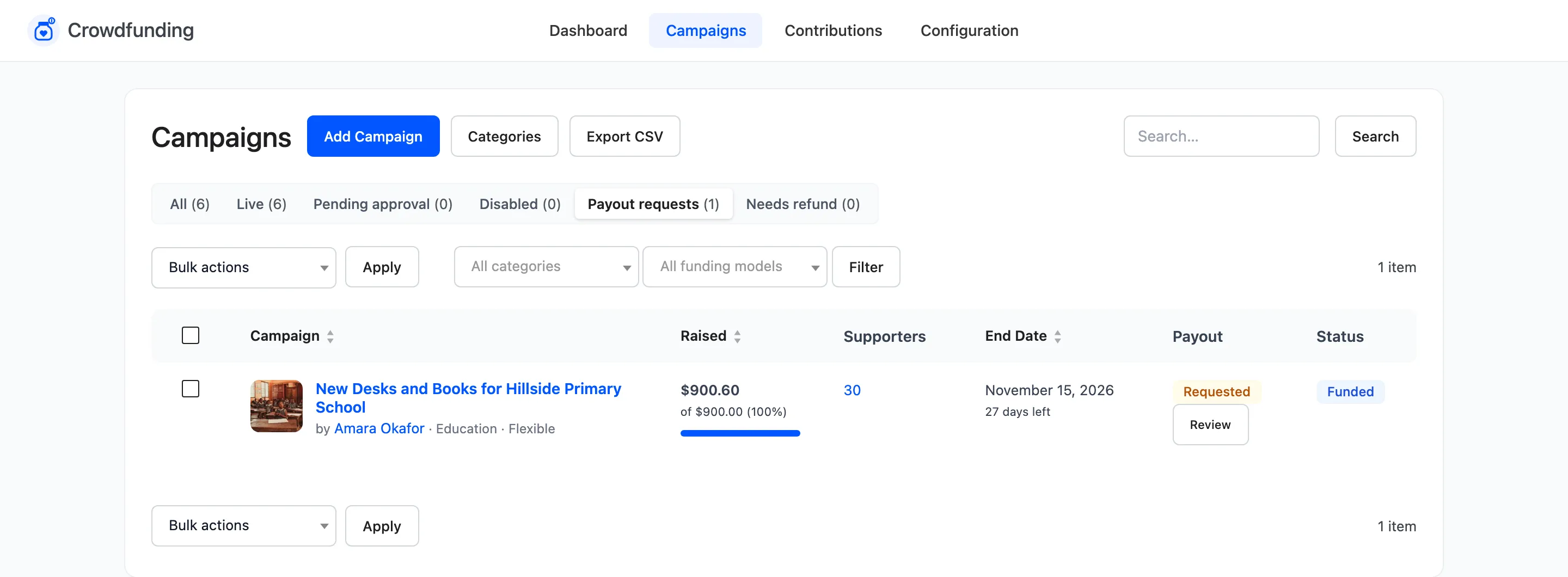Switch to the Disabled (0) tab
1568x577 pixels.
coord(520,204)
